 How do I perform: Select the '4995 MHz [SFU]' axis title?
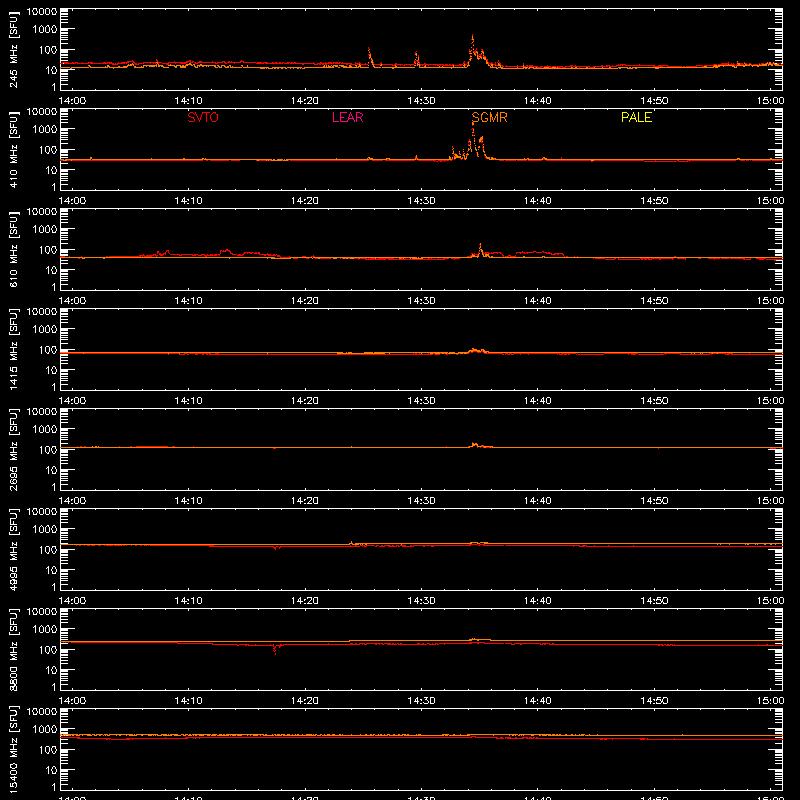(13, 549)
